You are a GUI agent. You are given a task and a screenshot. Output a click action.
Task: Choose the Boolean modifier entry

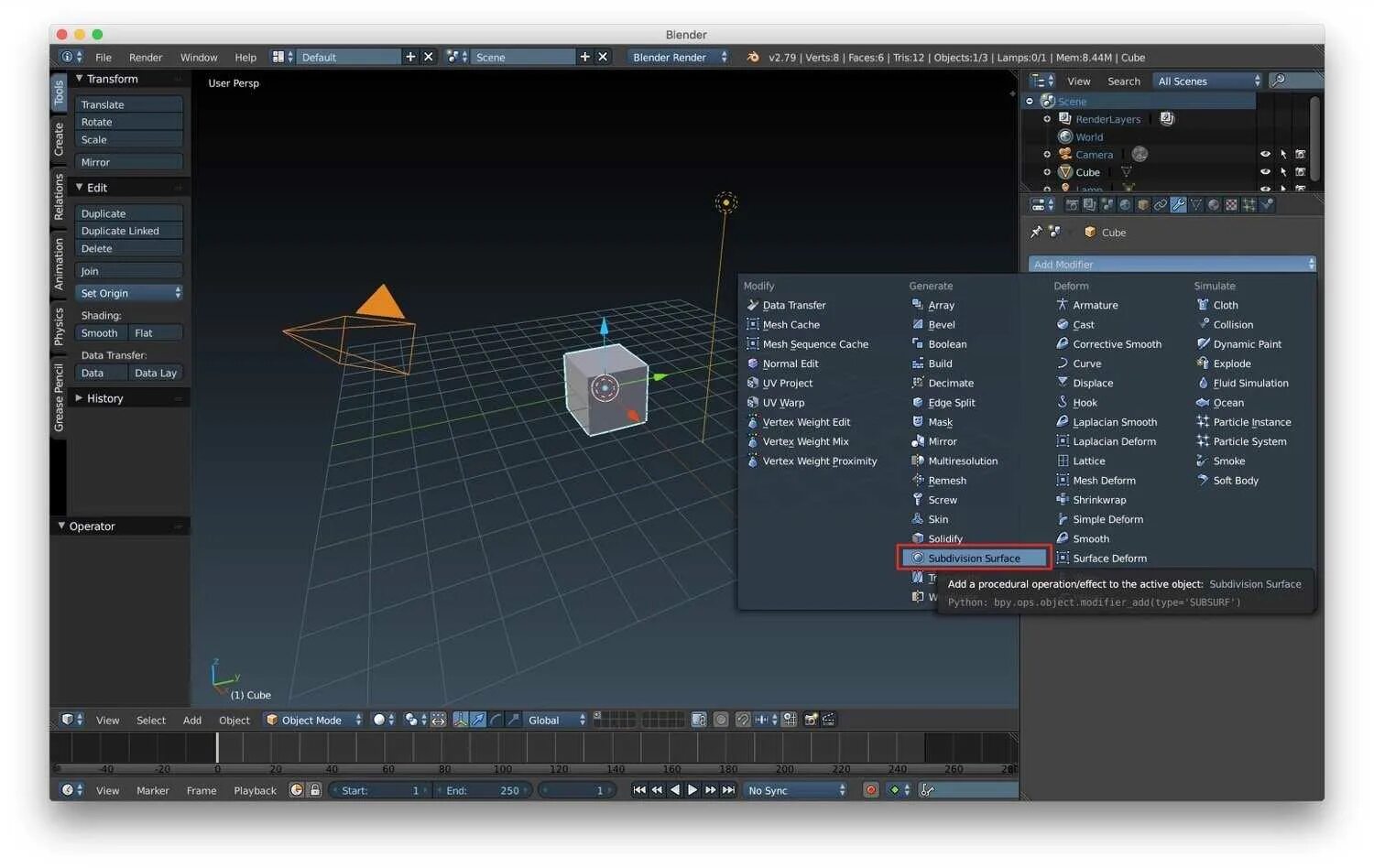pyautogui.click(x=947, y=344)
